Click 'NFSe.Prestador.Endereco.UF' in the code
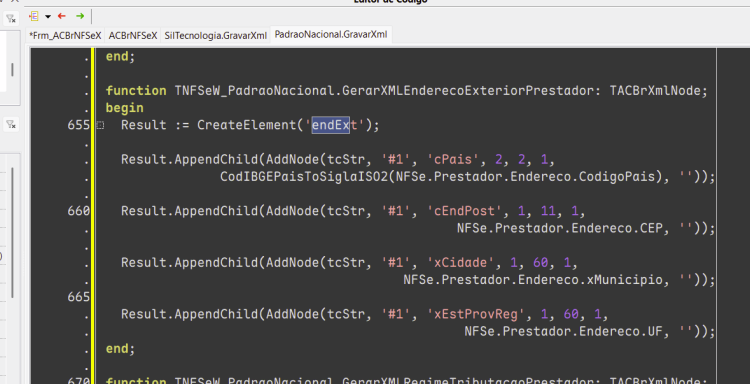The height and width of the screenshot is (384, 750). point(563,332)
